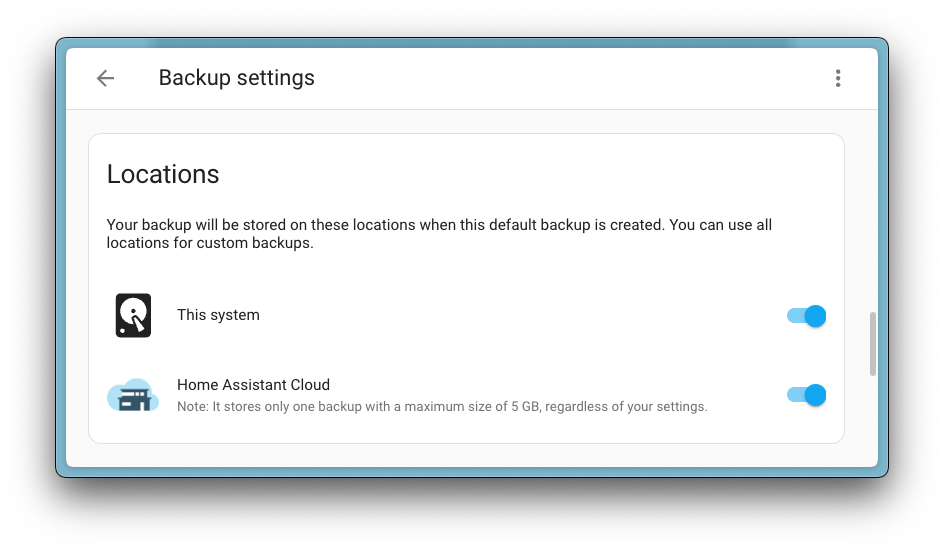The width and height of the screenshot is (944, 551).
Task: Click the "Home Assistant Cloud" label text
Action: [x=253, y=385]
